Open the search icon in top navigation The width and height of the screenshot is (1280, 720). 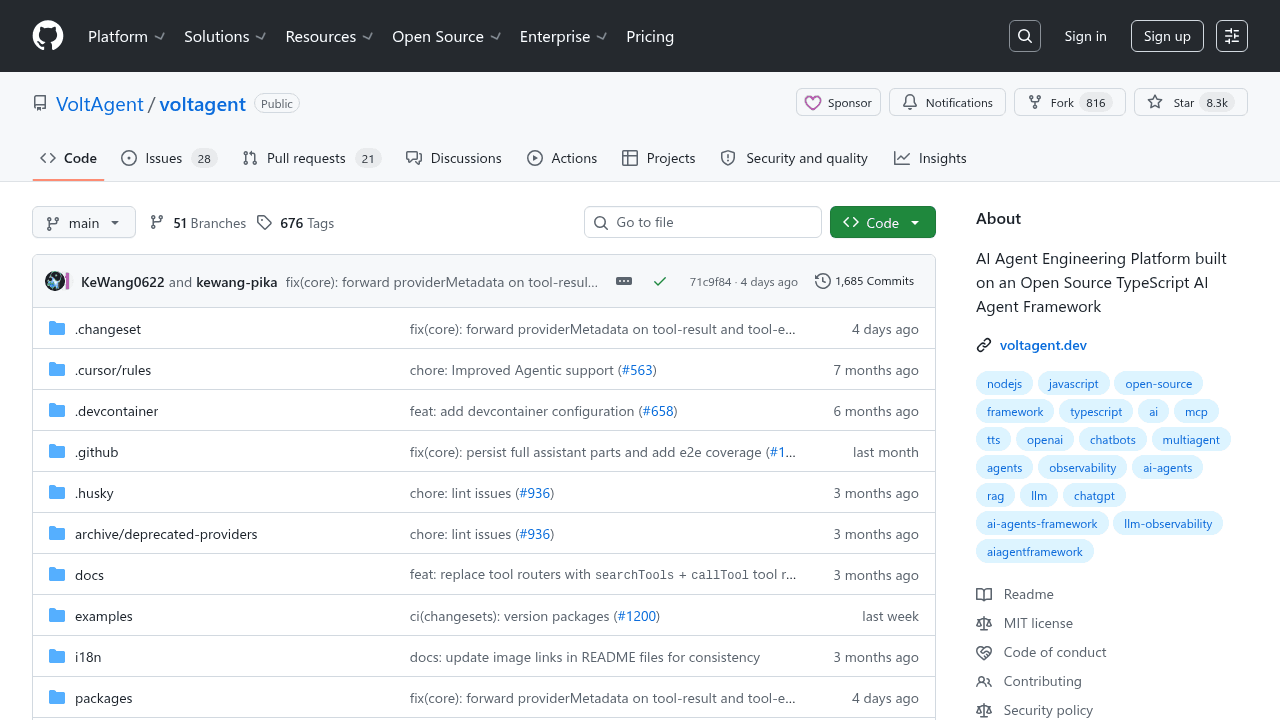pos(1024,35)
